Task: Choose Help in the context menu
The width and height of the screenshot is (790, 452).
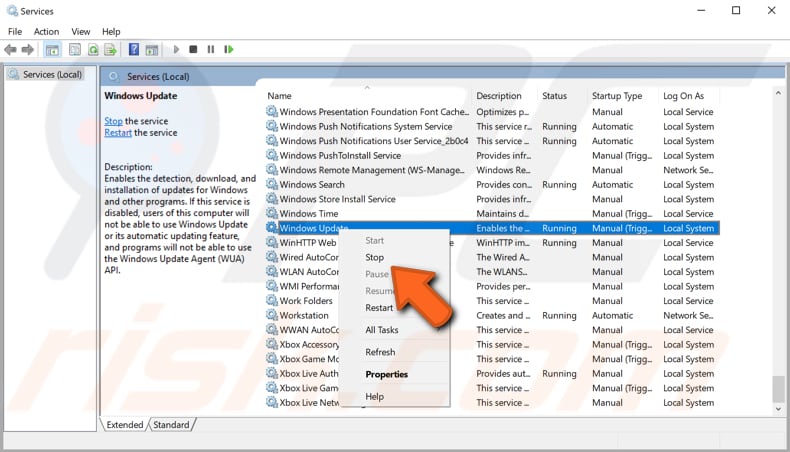Action: (374, 397)
